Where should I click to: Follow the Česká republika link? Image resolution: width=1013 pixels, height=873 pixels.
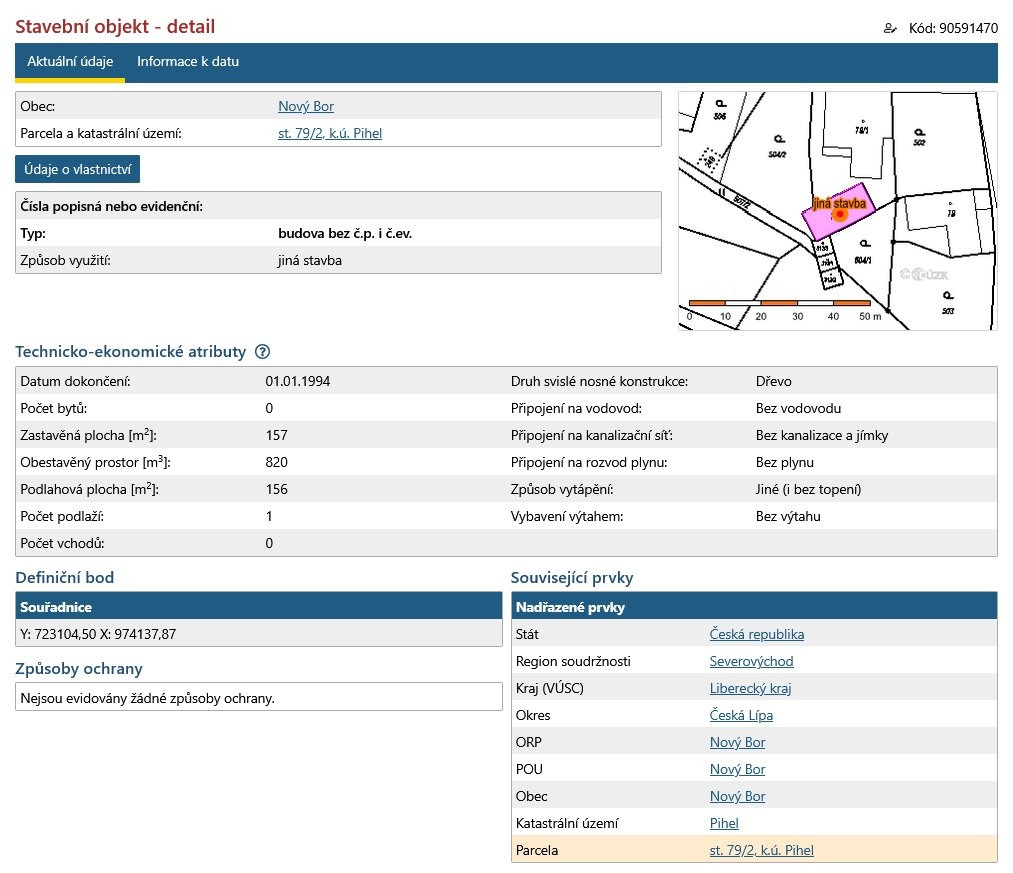pos(756,634)
